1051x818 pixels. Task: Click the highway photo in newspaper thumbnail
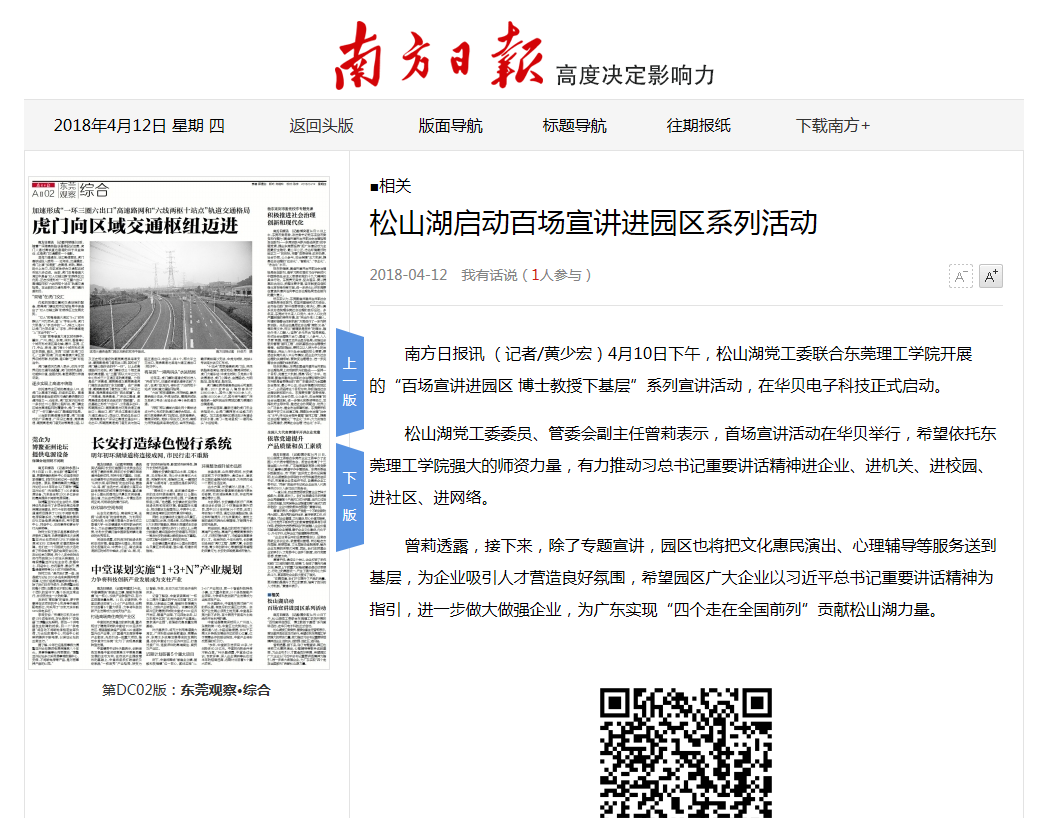tap(170, 295)
